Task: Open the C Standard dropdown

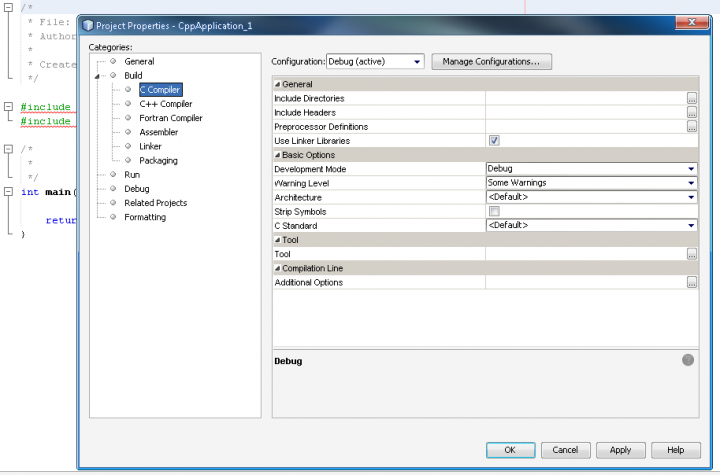Action: tap(591, 225)
